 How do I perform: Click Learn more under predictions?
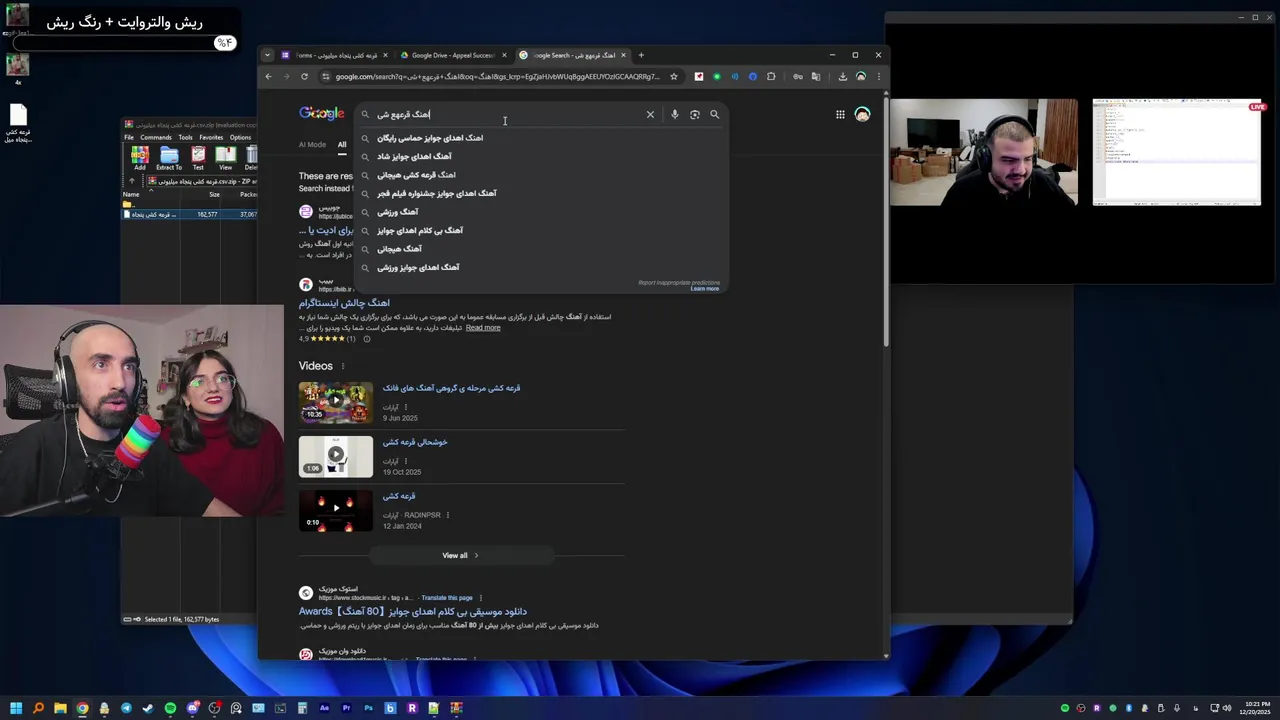[x=704, y=289]
